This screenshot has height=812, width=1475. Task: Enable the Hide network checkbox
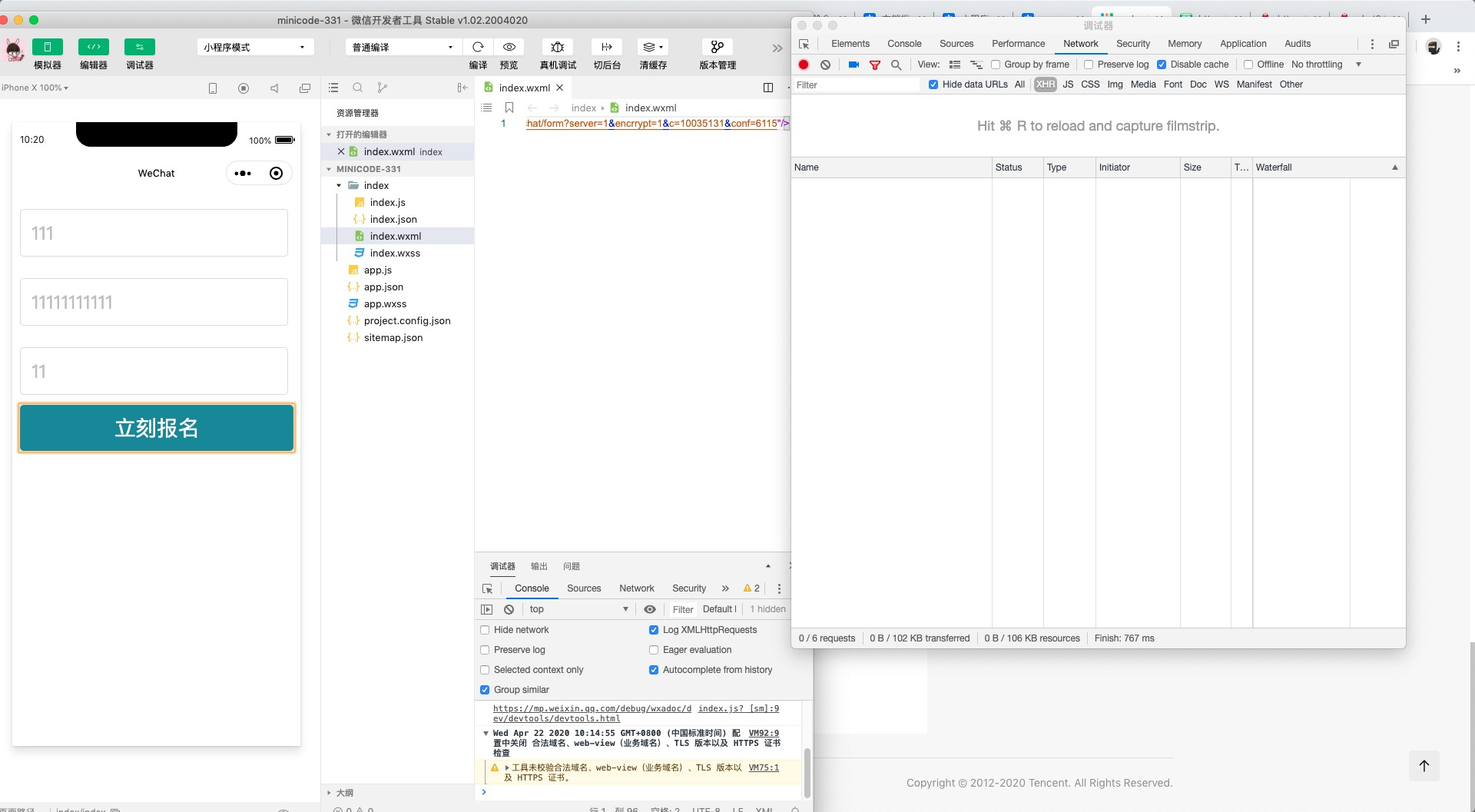pos(485,630)
